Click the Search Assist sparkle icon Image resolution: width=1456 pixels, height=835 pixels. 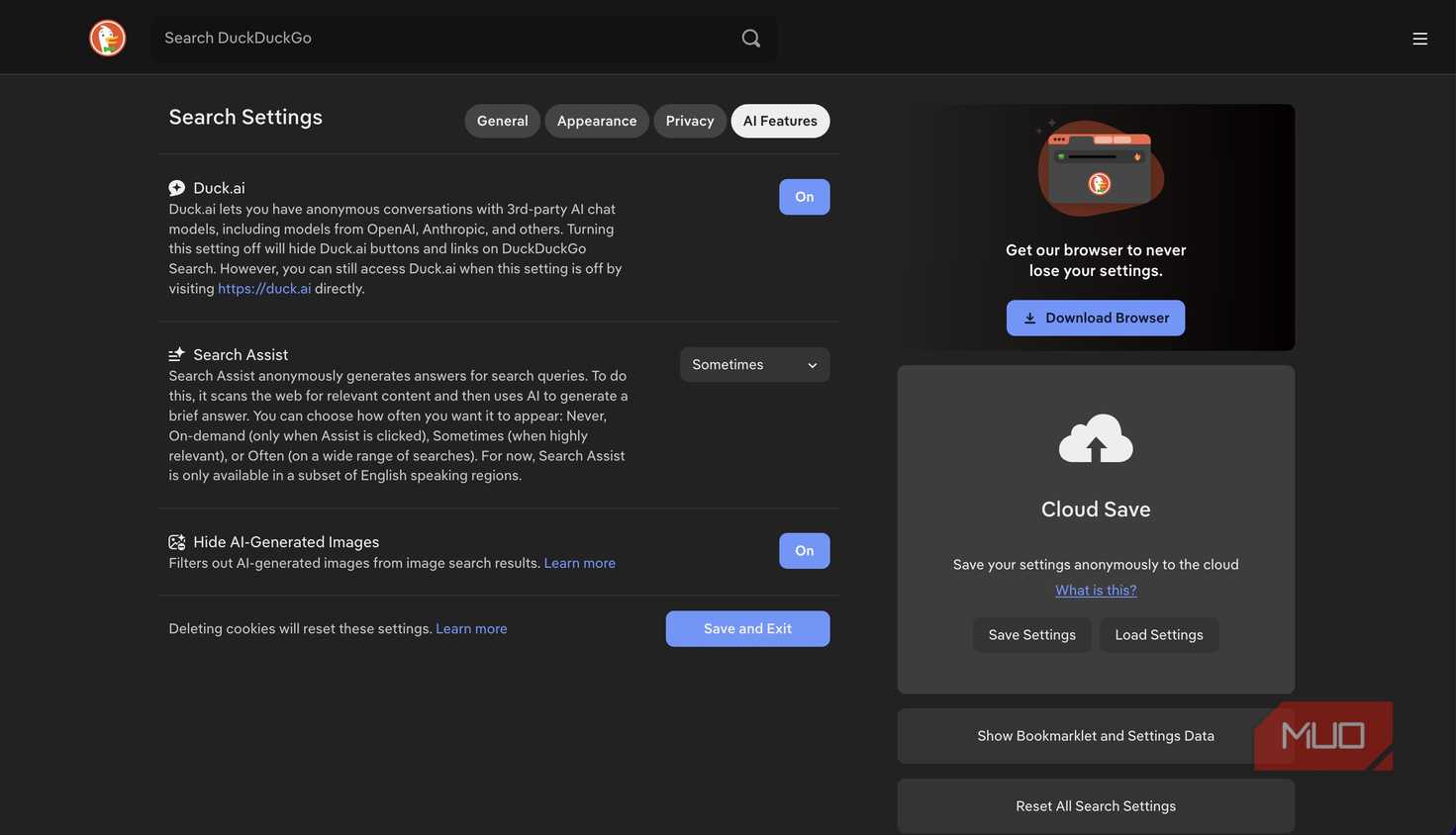click(177, 354)
